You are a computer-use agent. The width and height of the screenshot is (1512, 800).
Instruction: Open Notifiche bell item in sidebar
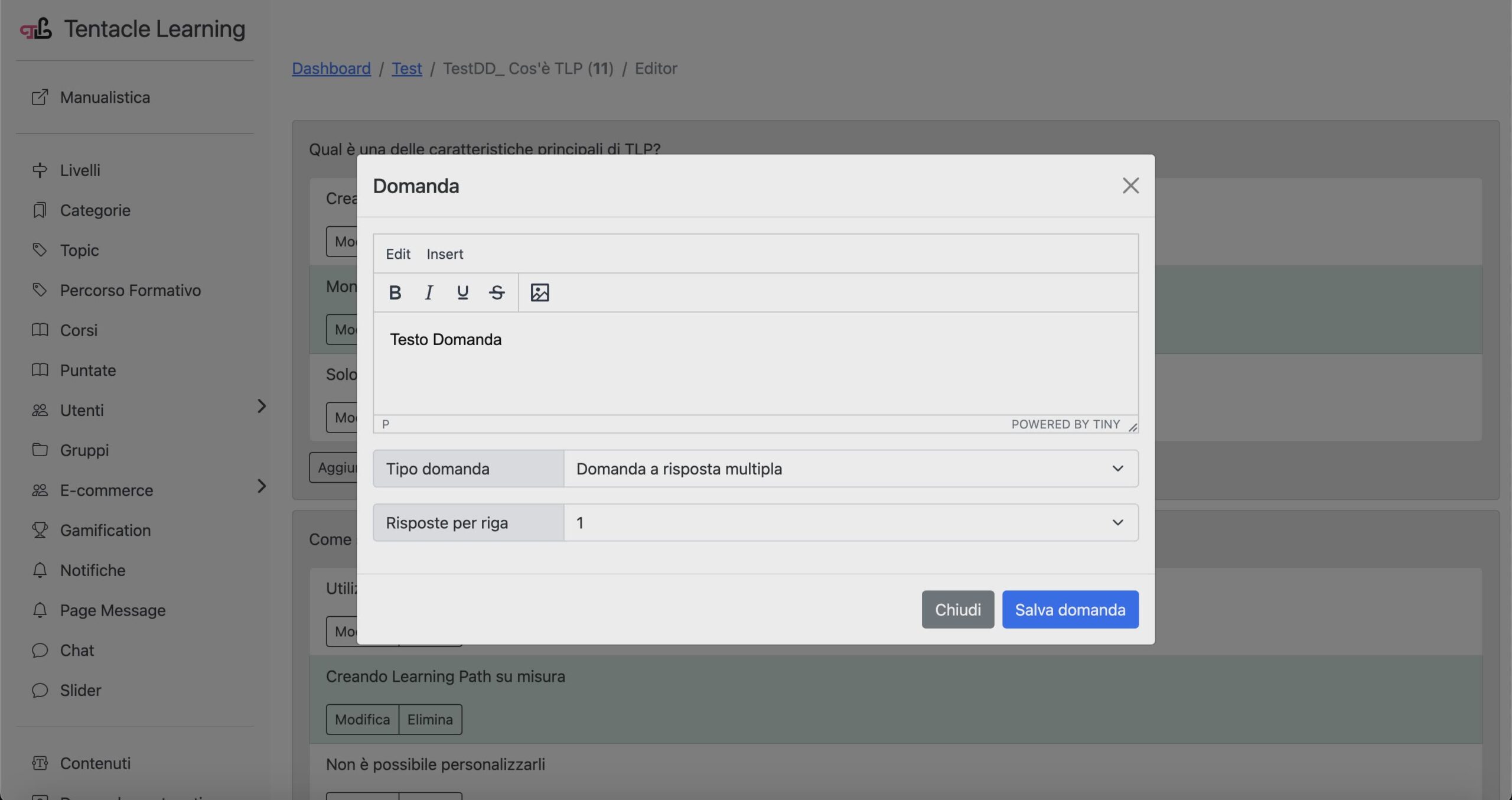click(x=92, y=570)
